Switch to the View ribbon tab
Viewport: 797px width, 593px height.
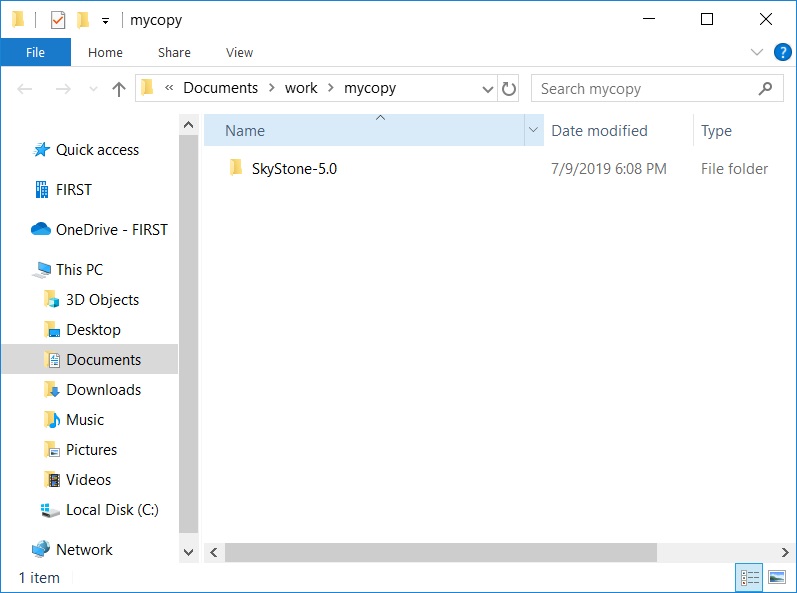click(239, 53)
